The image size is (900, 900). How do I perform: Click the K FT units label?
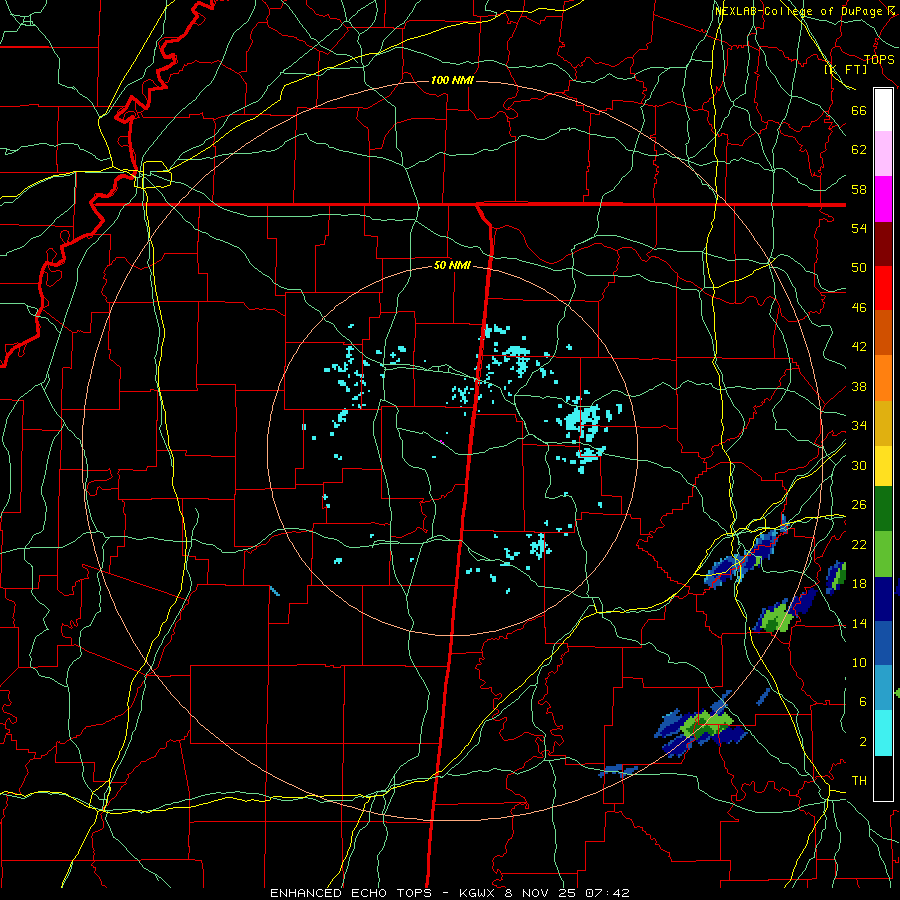click(x=846, y=70)
